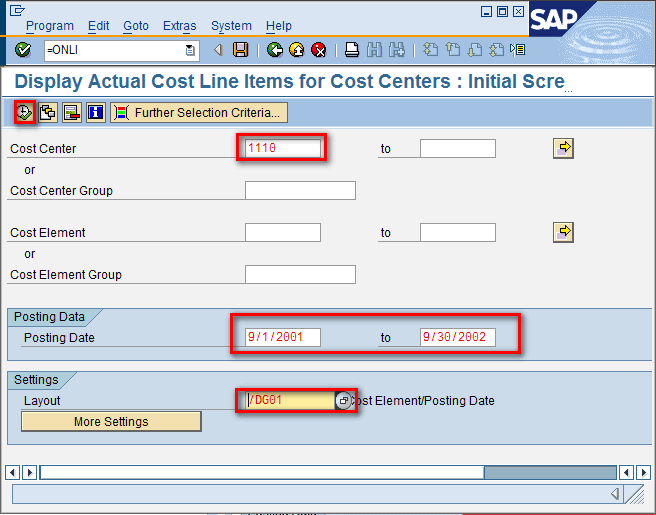This screenshot has height=515, width=656.
Task: Open the Layout field value help
Action: tap(343, 401)
